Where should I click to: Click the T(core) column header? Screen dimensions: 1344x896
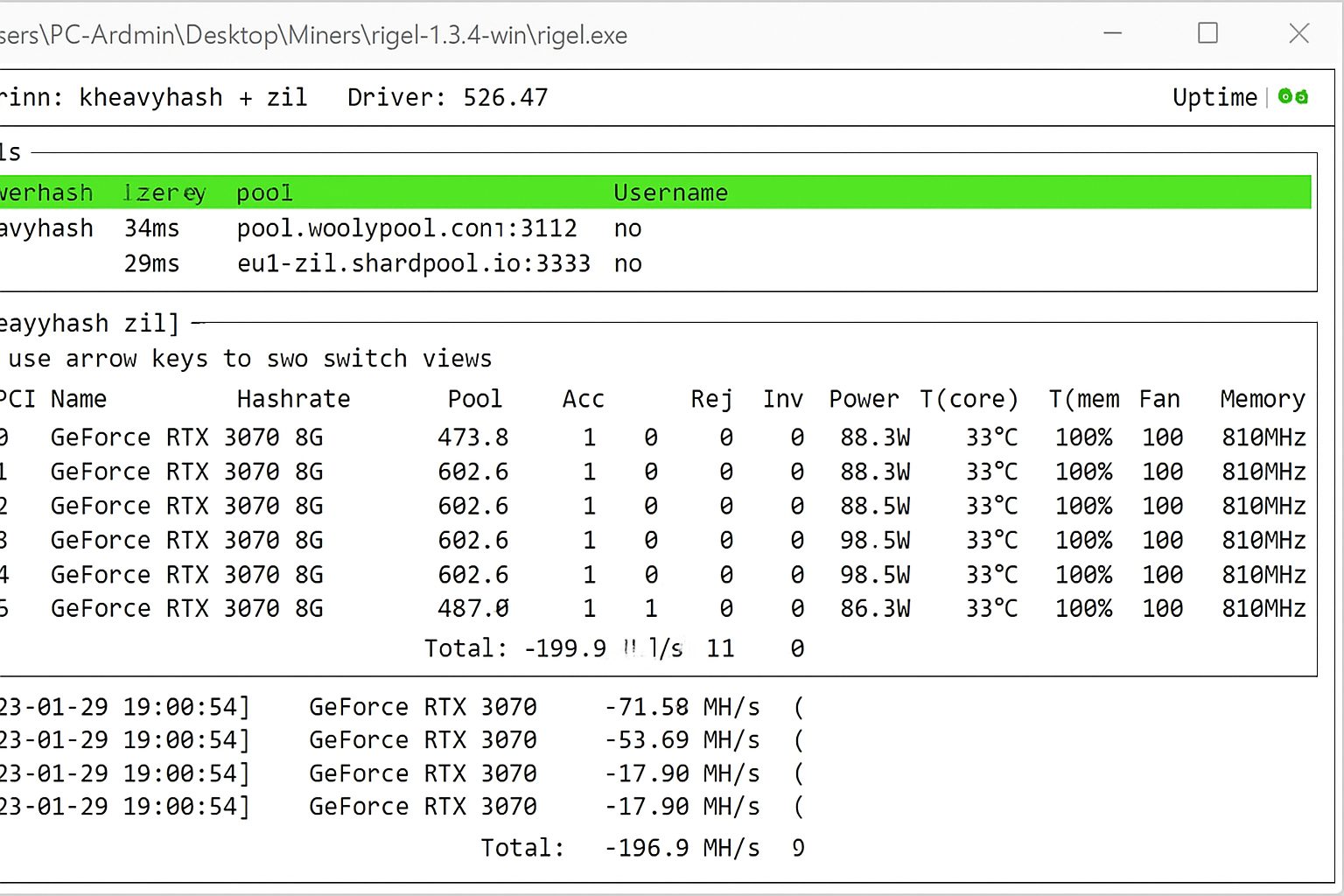(969, 399)
